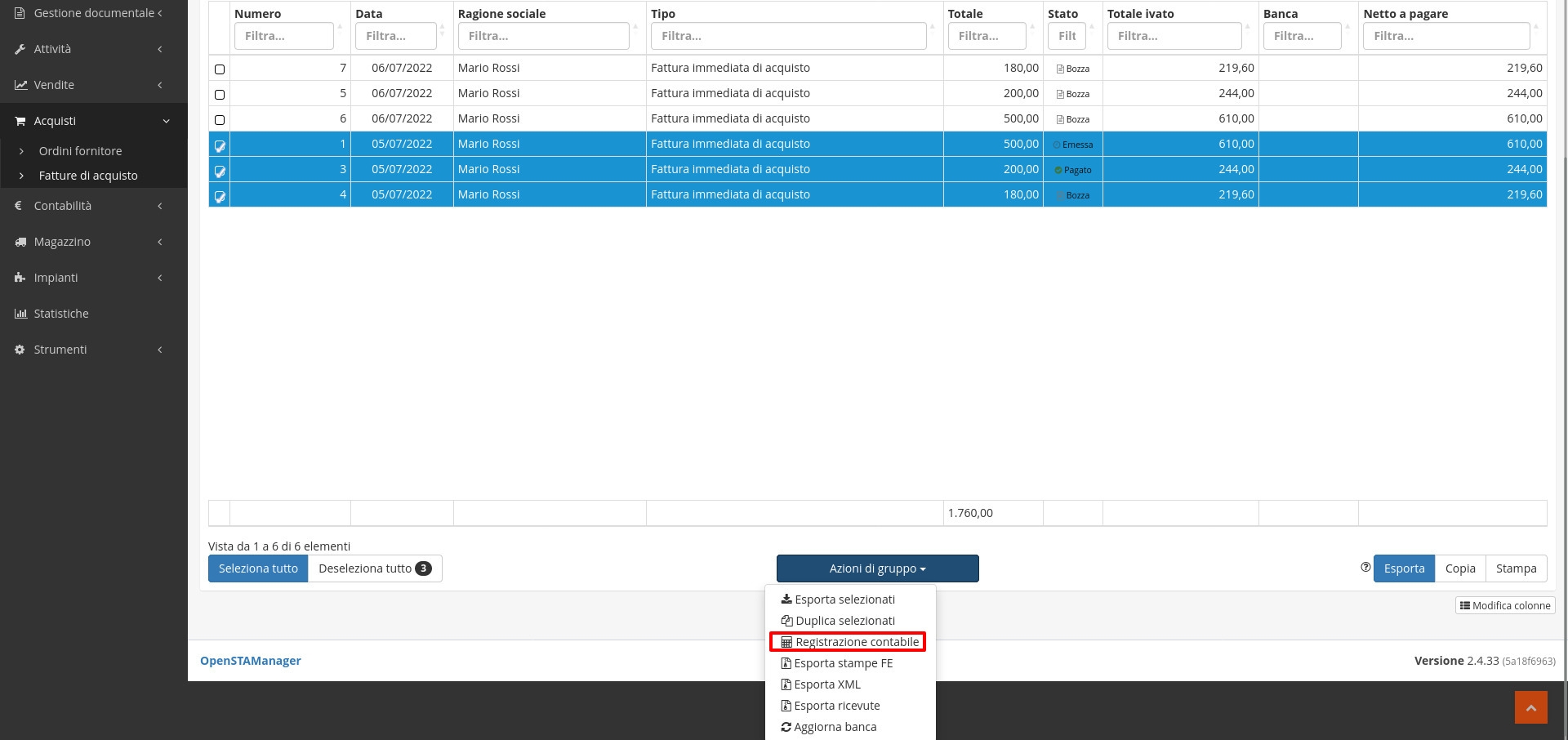Click the bar chart icon beside Statistiche
The width and height of the screenshot is (1568, 740).
(20, 314)
